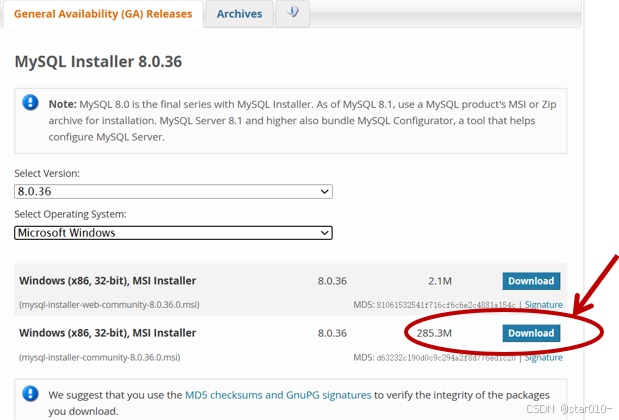This screenshot has width=619, height=420.
Task: Click file name mysql-installer-web-community-8.0.36.0.msi
Action: pyautogui.click(x=109, y=305)
